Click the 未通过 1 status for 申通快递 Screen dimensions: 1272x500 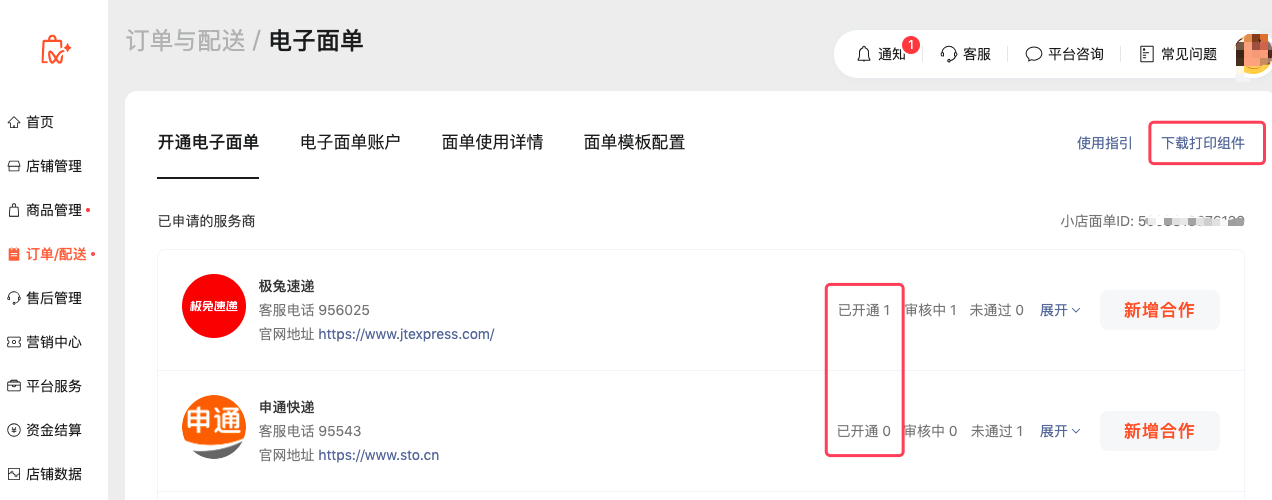click(x=996, y=431)
